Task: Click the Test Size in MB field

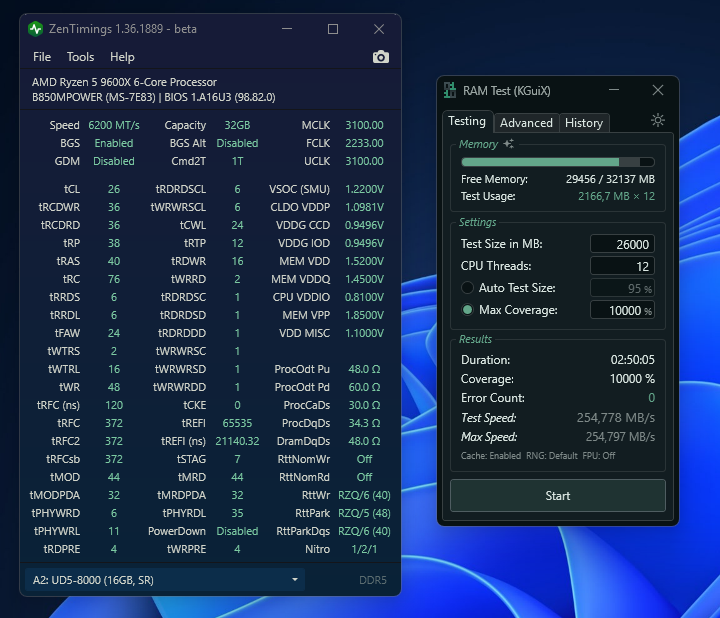Action: pos(622,244)
